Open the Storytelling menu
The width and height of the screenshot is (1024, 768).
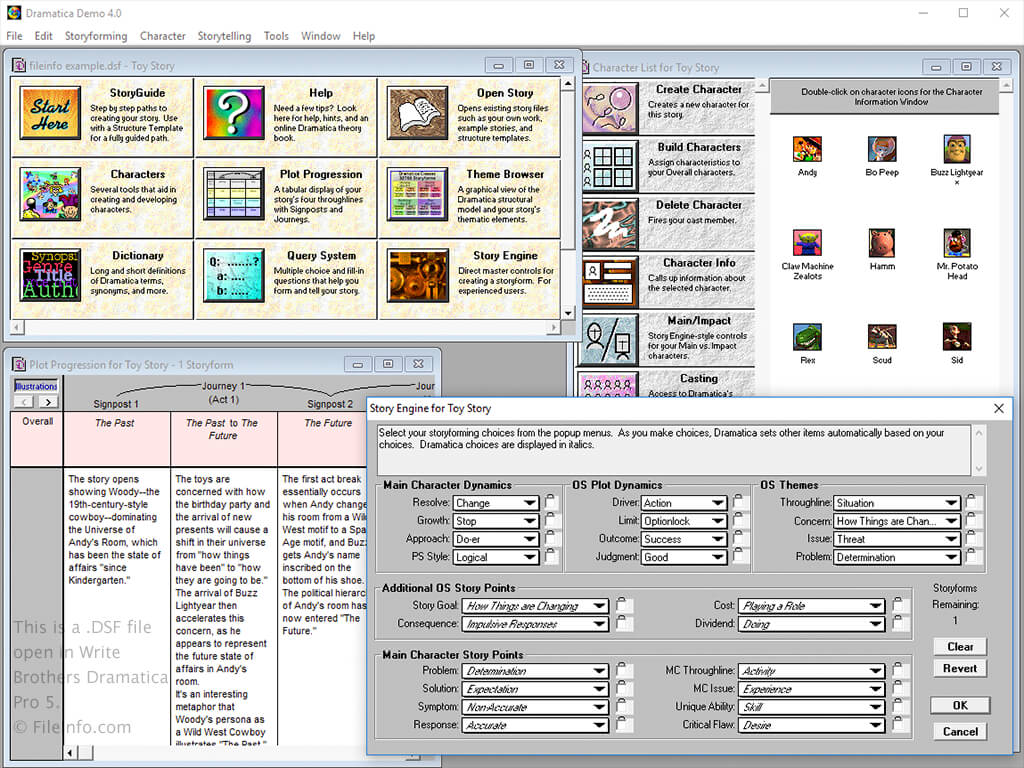tap(225, 36)
